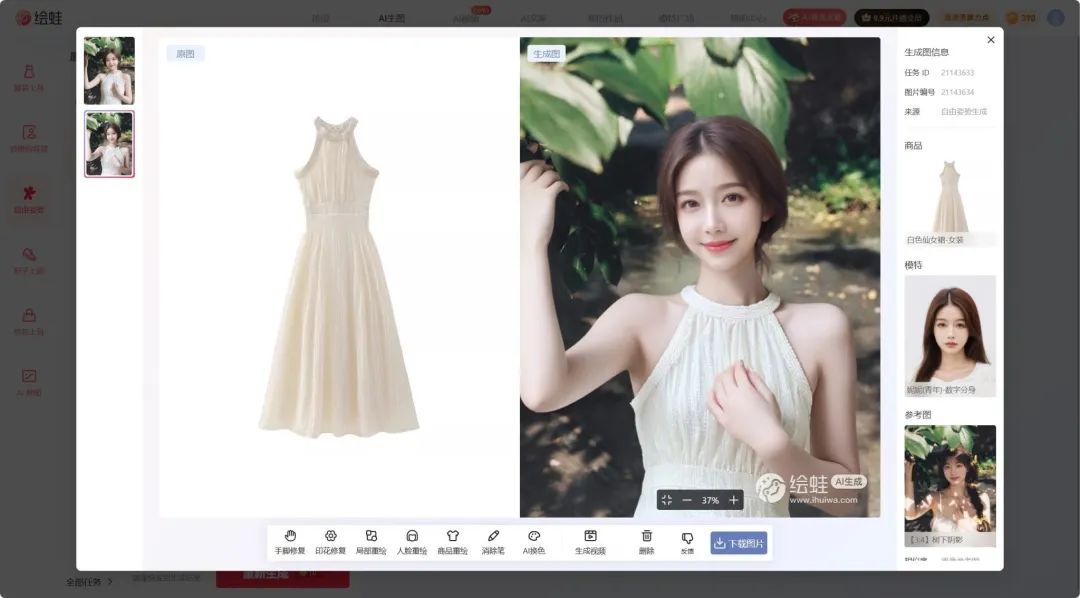The image size is (1080, 598).
Task: Click the task ID value 21143633
Action: (x=957, y=72)
